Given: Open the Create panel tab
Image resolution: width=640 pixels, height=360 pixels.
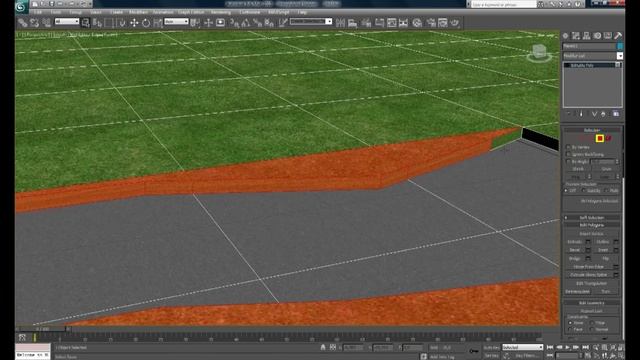Looking at the screenshot, I should pyautogui.click(x=565, y=36).
